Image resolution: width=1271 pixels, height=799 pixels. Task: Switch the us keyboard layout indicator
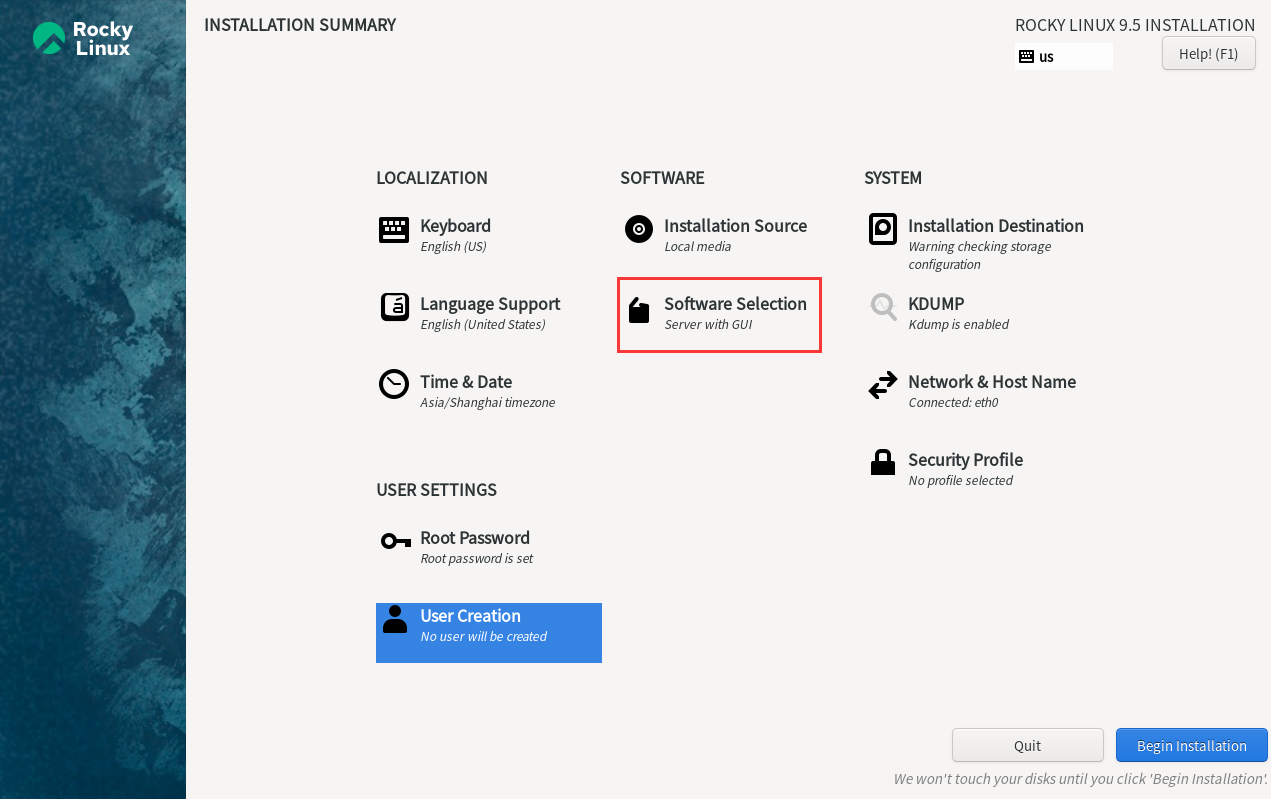click(x=1063, y=57)
